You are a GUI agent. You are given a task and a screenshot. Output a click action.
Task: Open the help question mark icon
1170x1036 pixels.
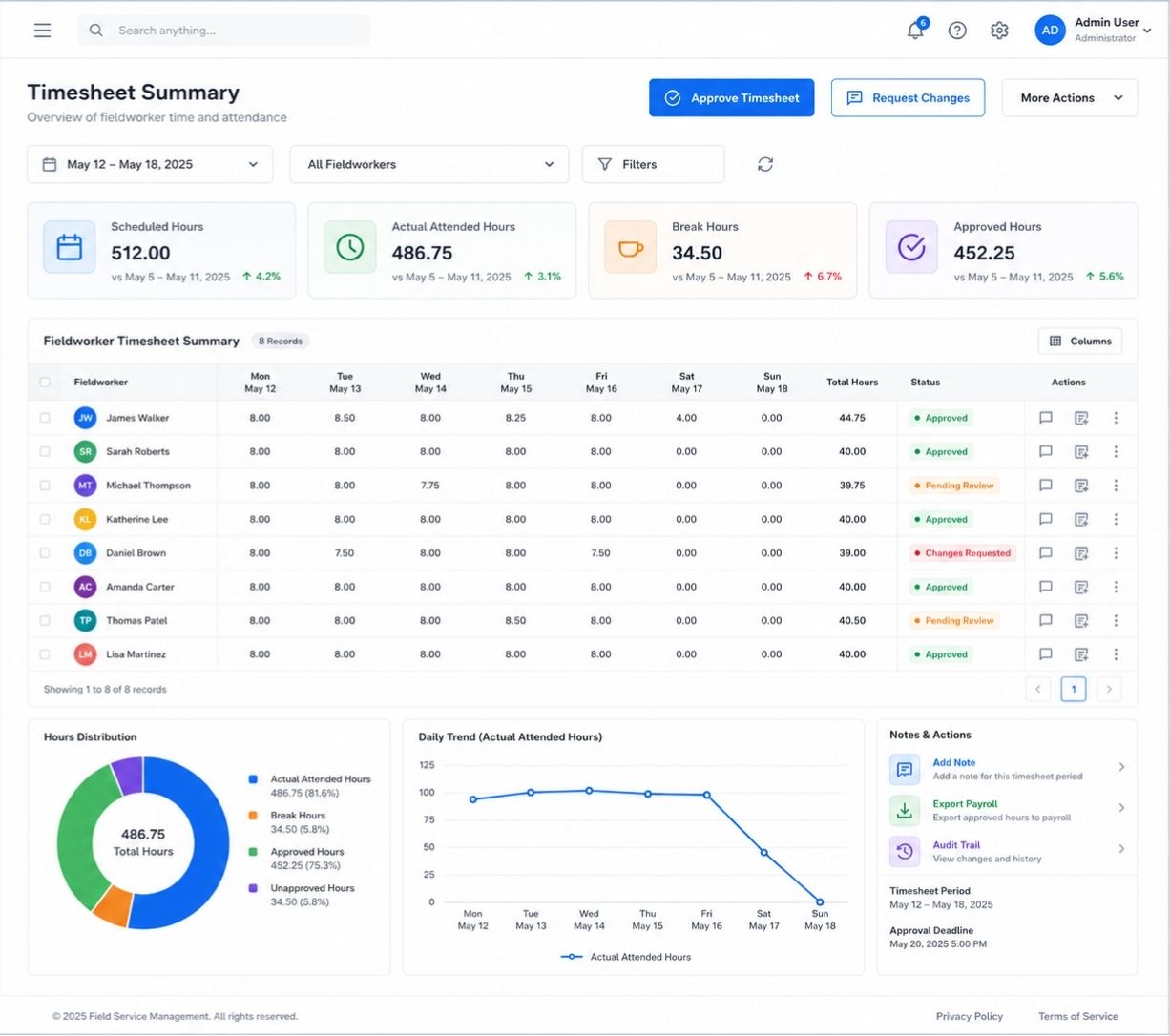[x=957, y=31]
